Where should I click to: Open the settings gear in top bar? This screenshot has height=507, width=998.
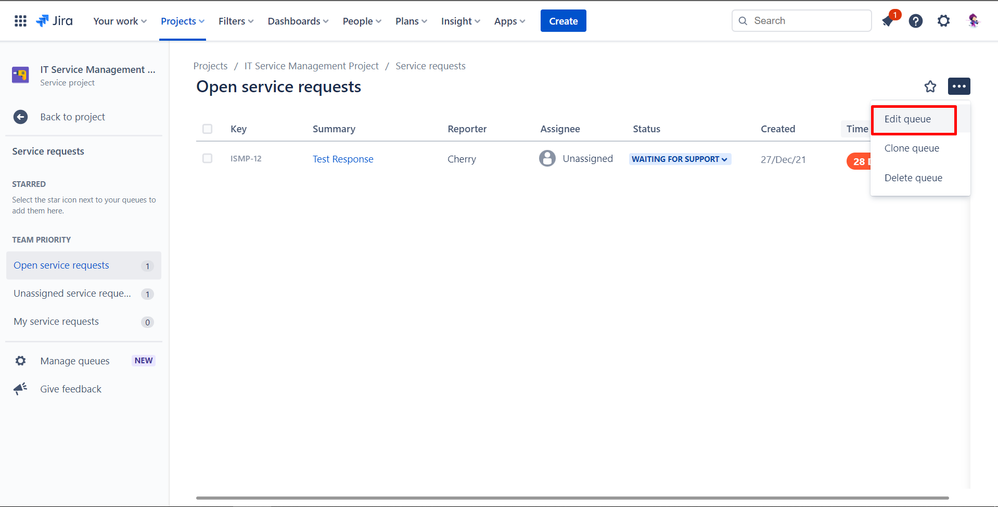(943, 21)
